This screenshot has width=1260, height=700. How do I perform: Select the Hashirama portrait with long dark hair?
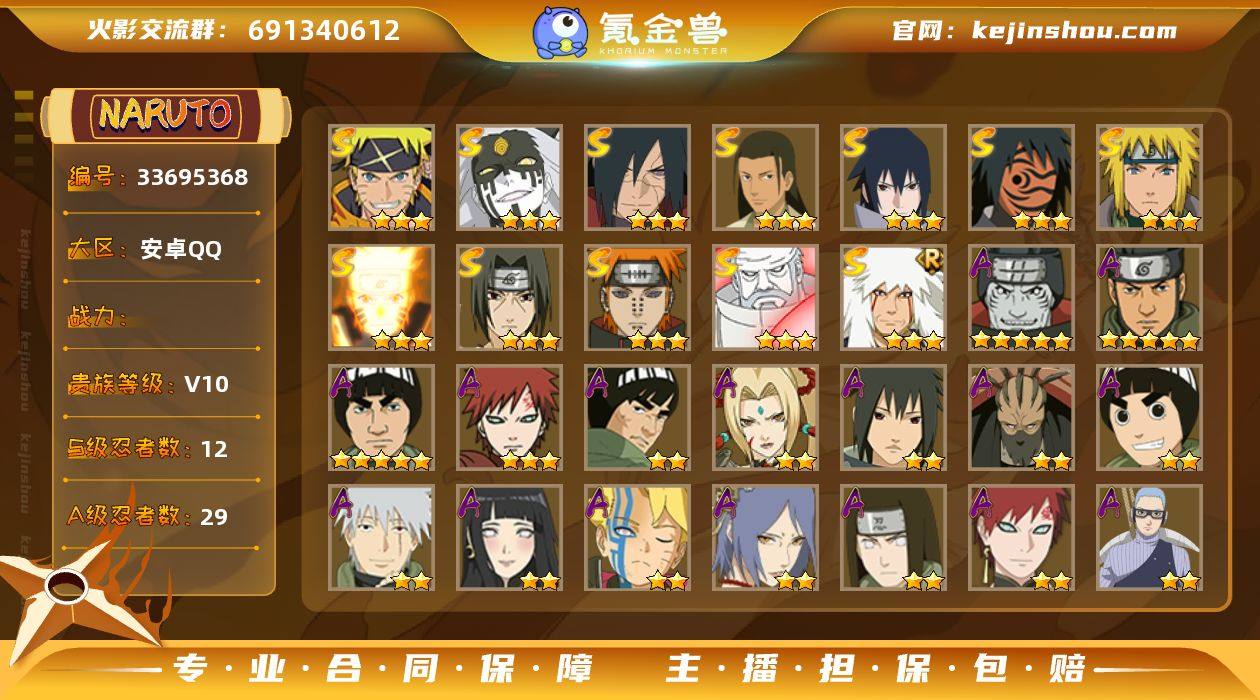pyautogui.click(x=765, y=178)
